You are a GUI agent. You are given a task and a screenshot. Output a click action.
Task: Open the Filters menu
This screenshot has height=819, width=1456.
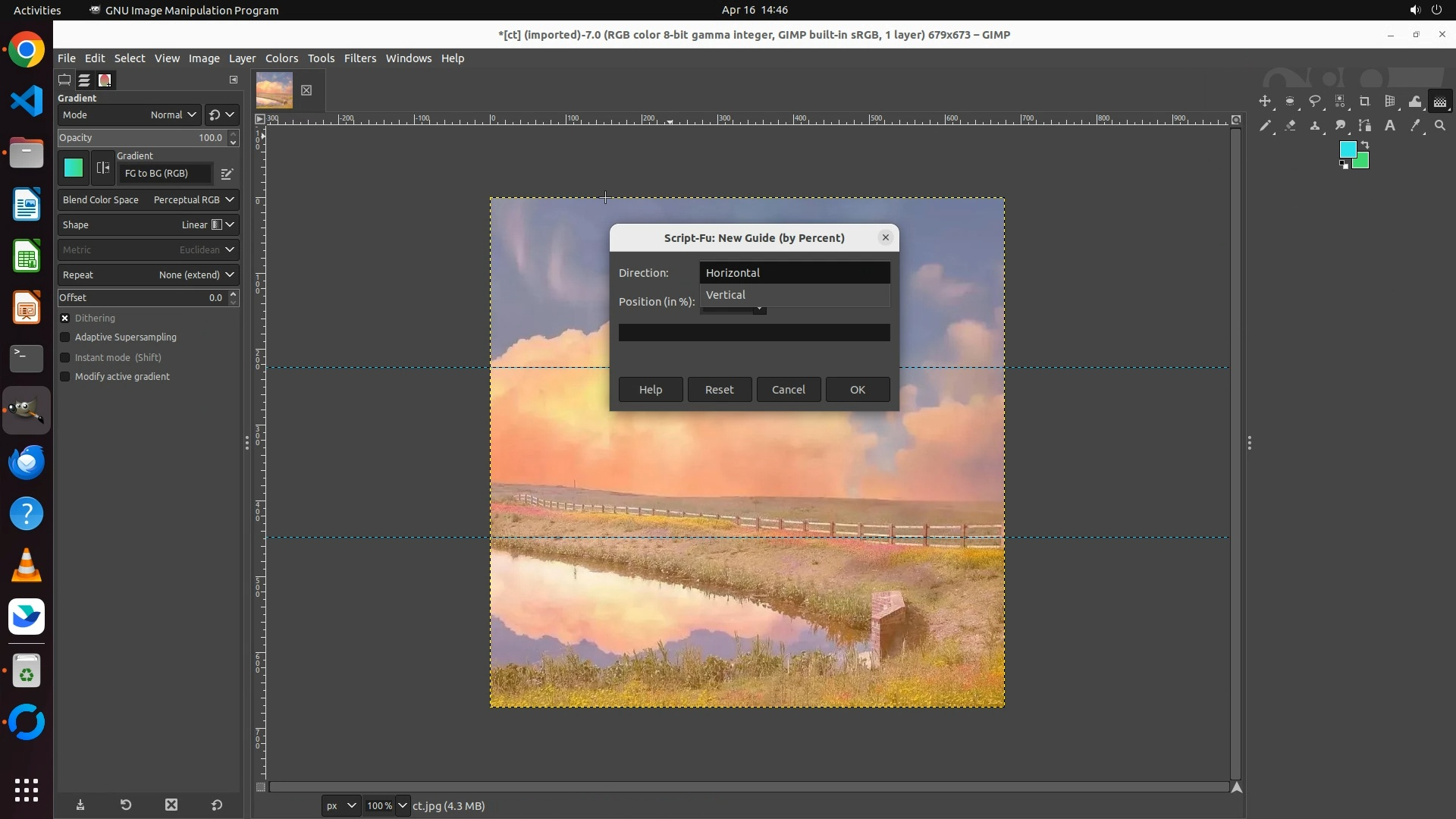pos(359,58)
